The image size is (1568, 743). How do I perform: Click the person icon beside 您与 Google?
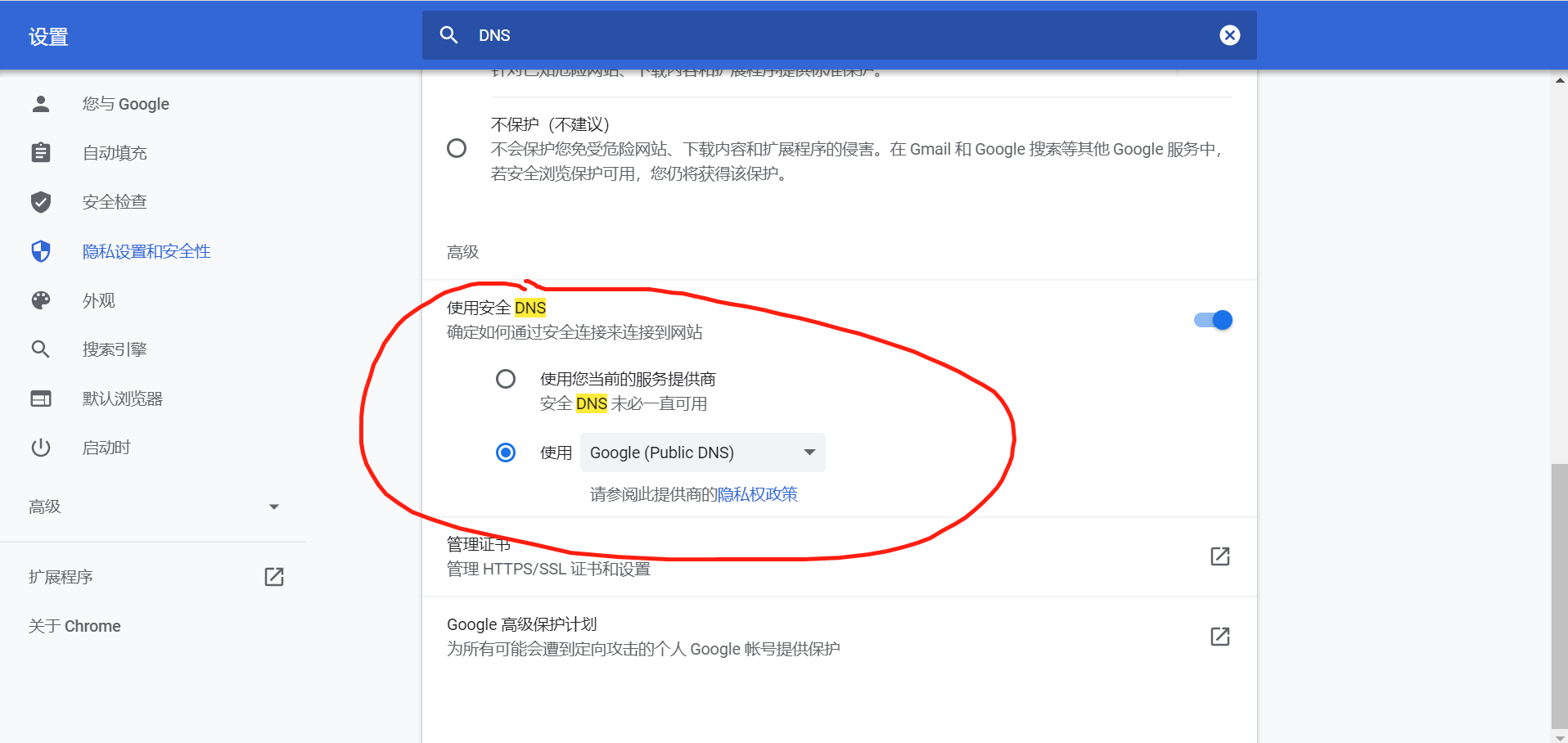(x=41, y=104)
